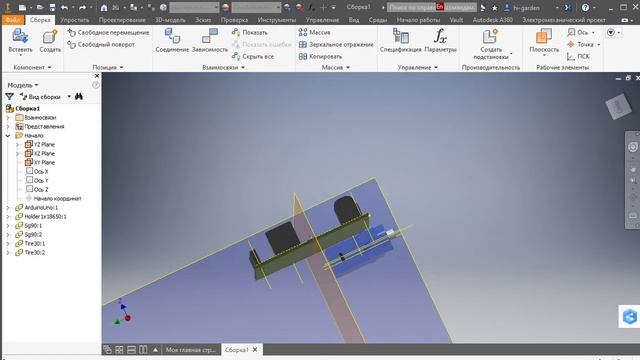Choose Зеркальное отражение tool
This screenshot has height=360, width=640.
point(336,44)
